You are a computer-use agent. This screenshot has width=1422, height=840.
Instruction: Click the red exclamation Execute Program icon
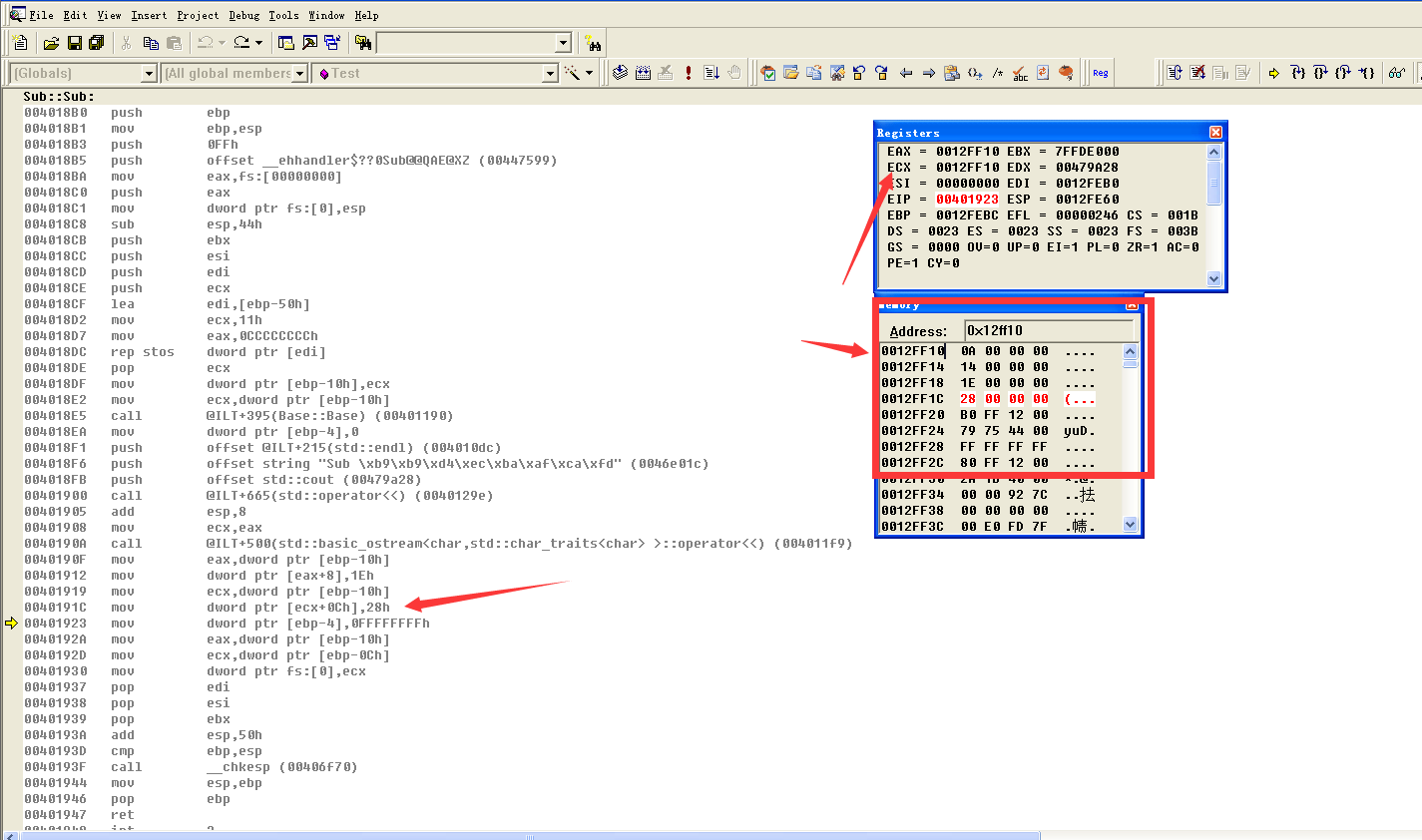click(x=689, y=73)
